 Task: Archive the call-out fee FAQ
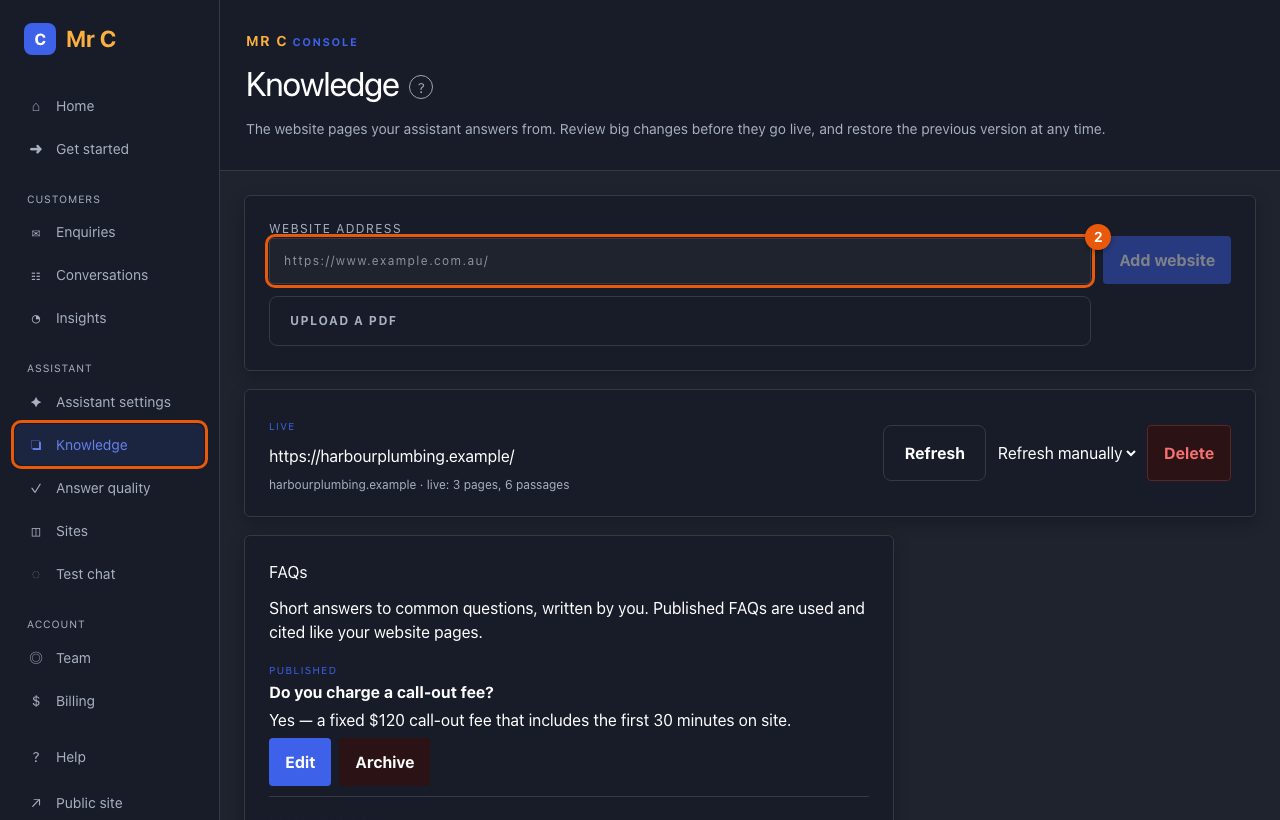(385, 762)
